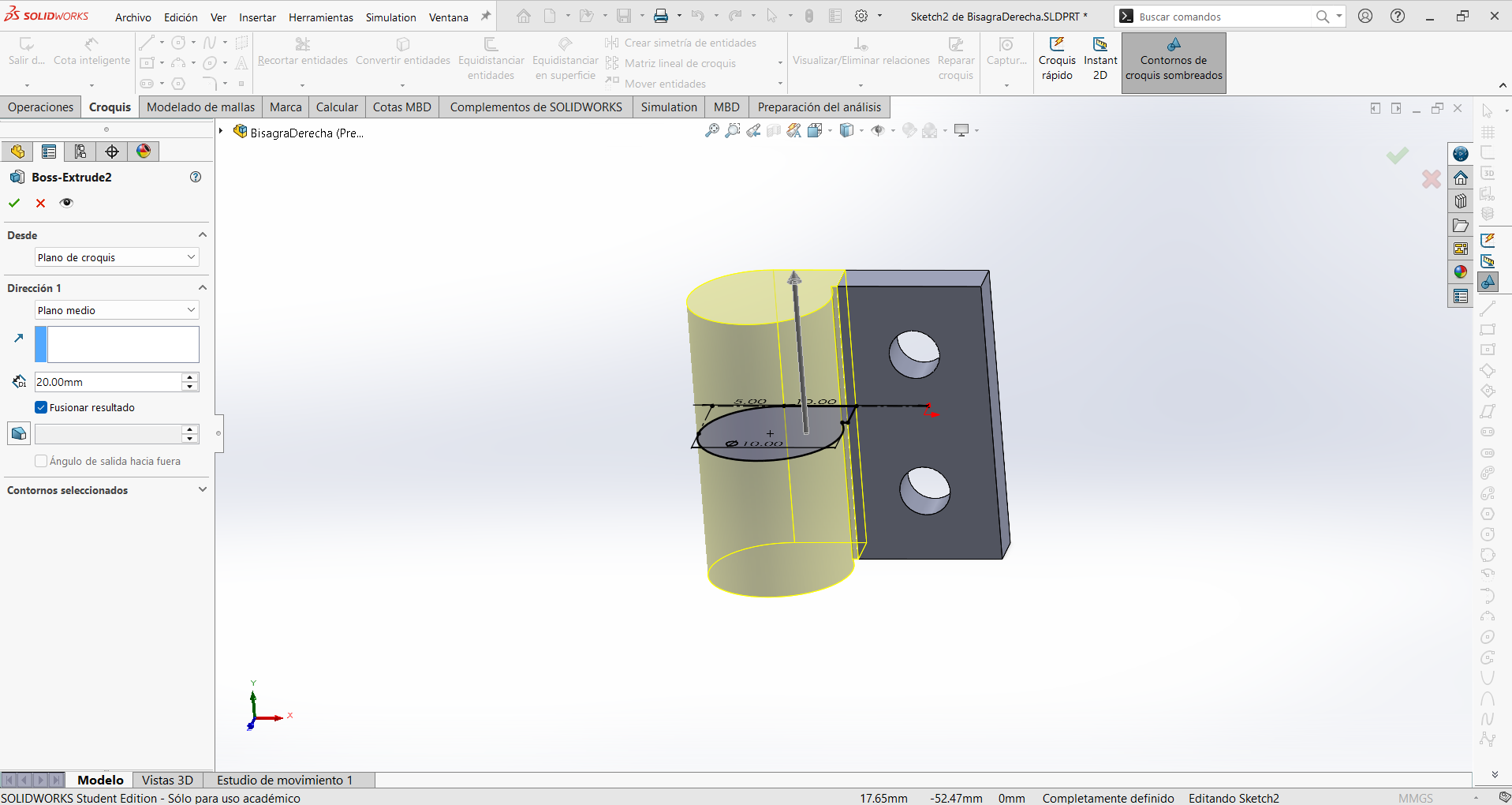Click the reverse direction arrow icon
The image size is (1512, 805).
(19, 338)
